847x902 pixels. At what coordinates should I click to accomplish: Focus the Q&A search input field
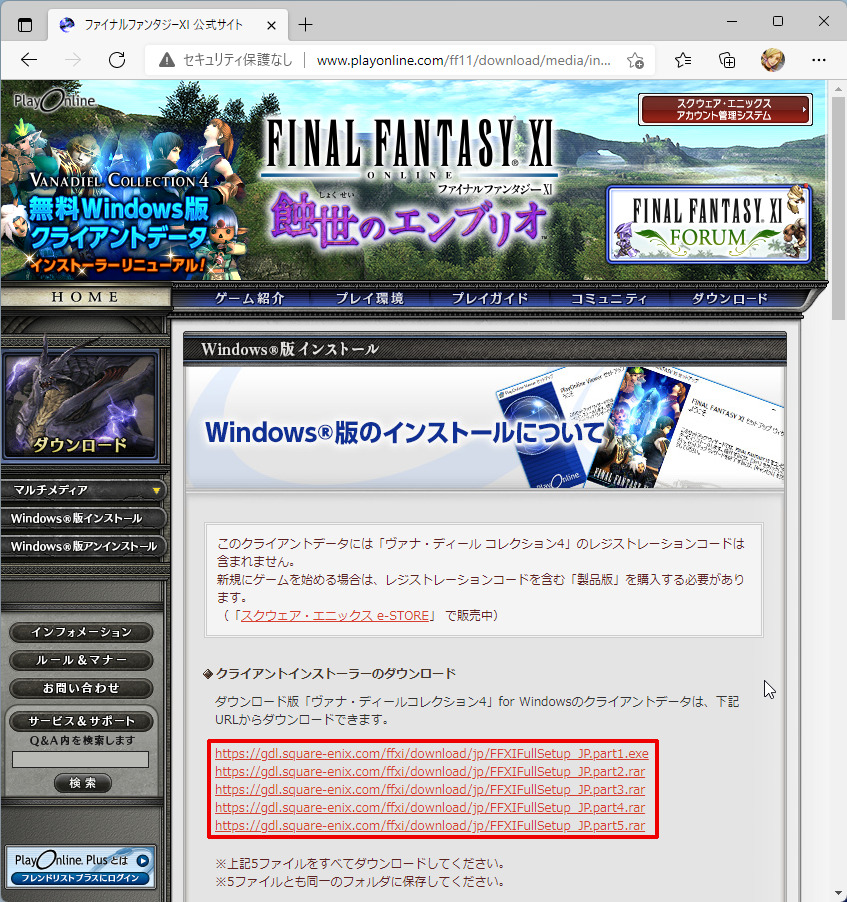pyautogui.click(x=81, y=759)
